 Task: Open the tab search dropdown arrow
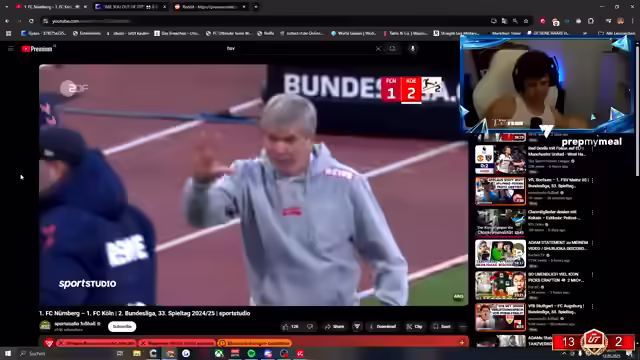(x=7, y=7)
